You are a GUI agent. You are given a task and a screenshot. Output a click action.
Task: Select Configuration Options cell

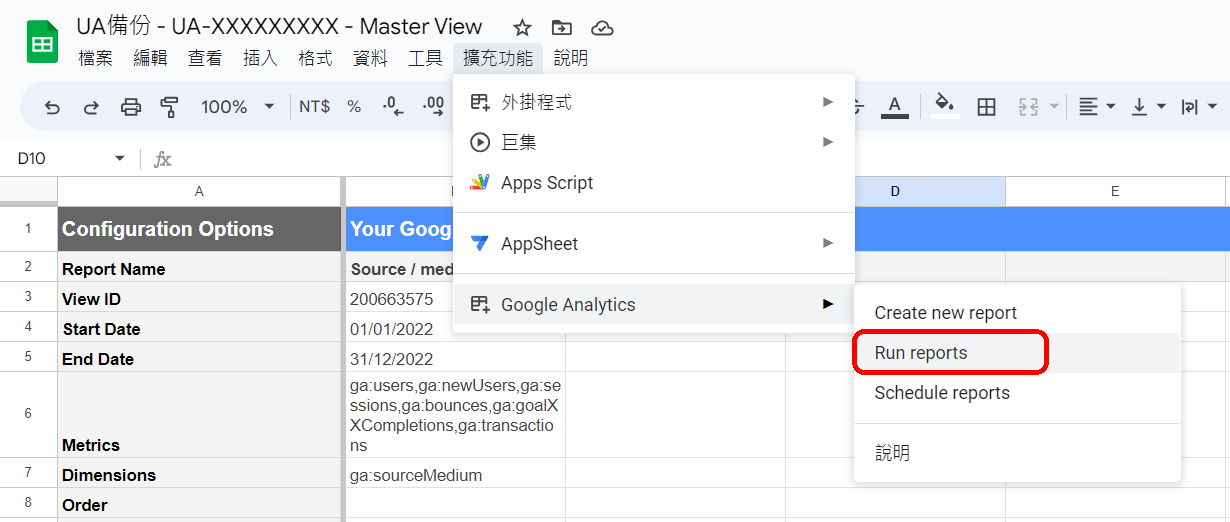click(199, 229)
